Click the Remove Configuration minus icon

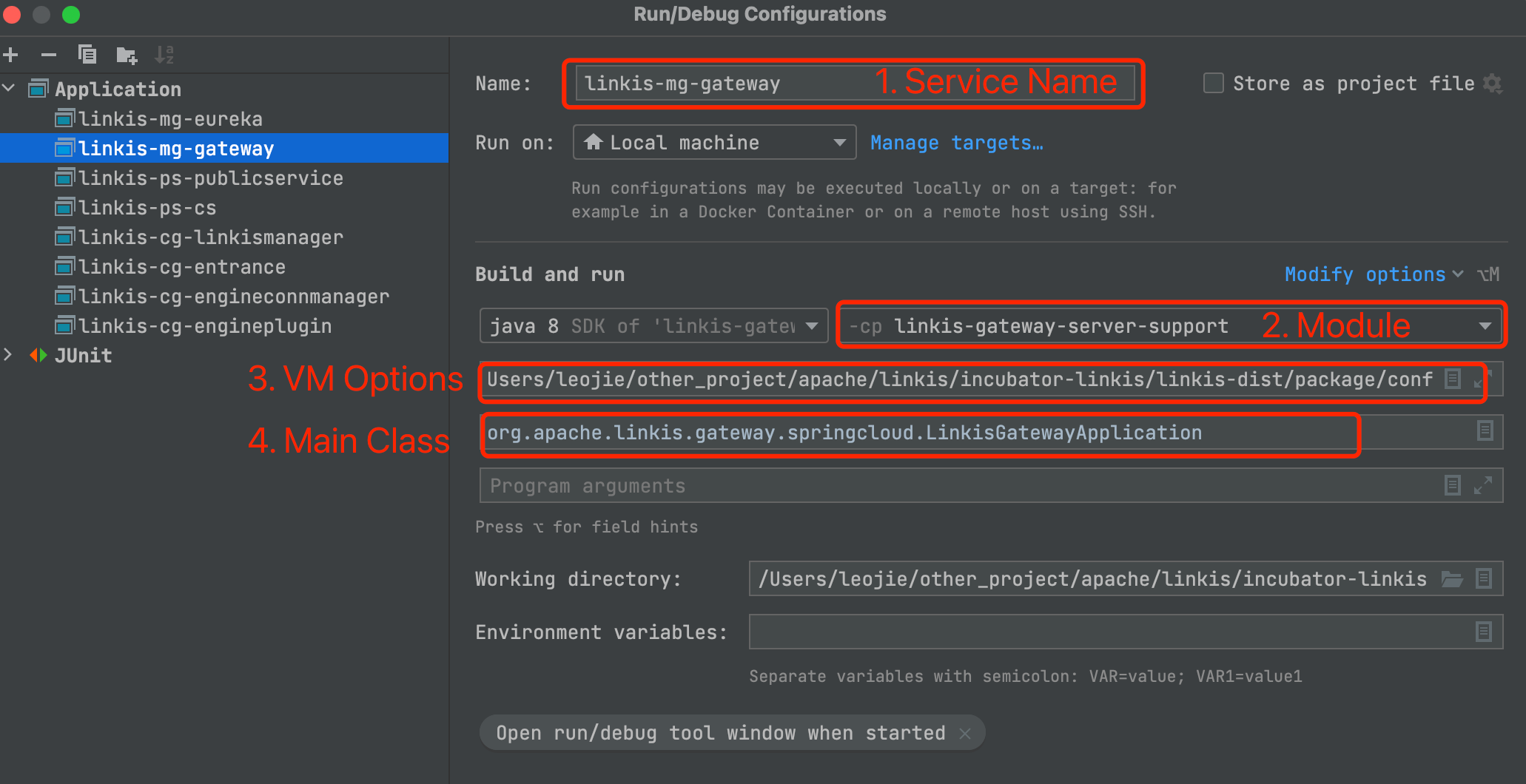49,55
